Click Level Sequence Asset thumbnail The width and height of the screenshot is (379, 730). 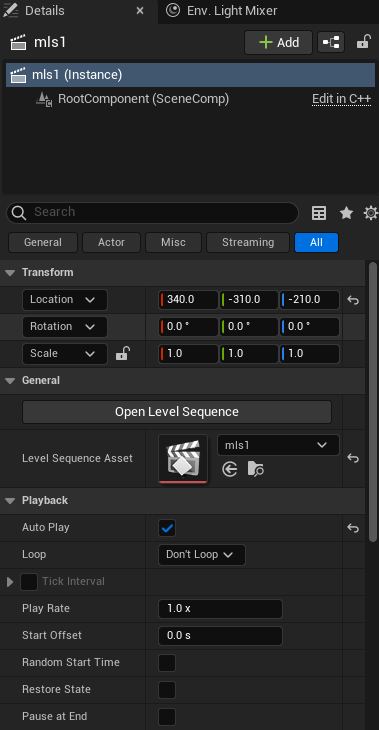tap(183, 459)
